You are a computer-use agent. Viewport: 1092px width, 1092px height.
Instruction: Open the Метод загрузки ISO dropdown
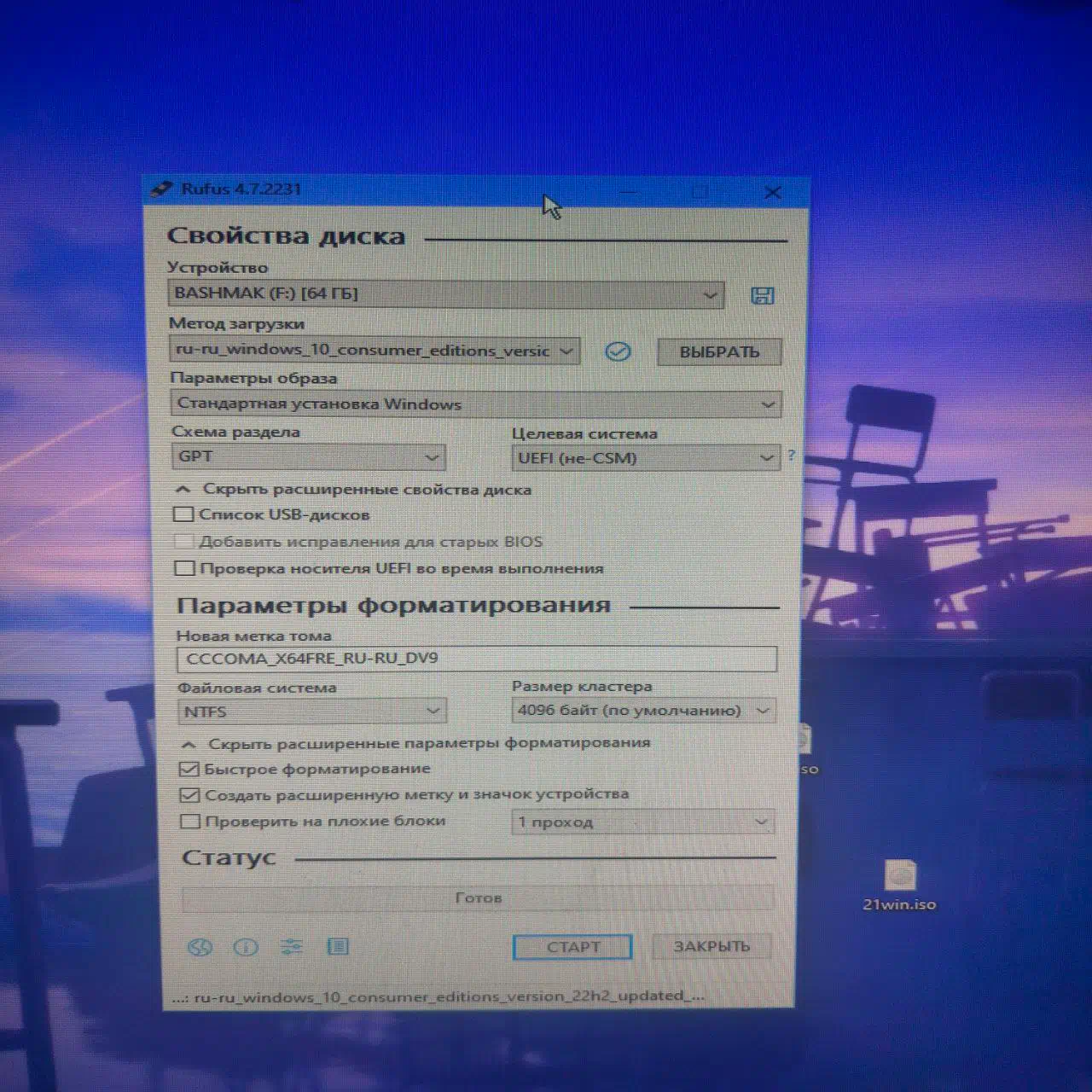tap(375, 351)
